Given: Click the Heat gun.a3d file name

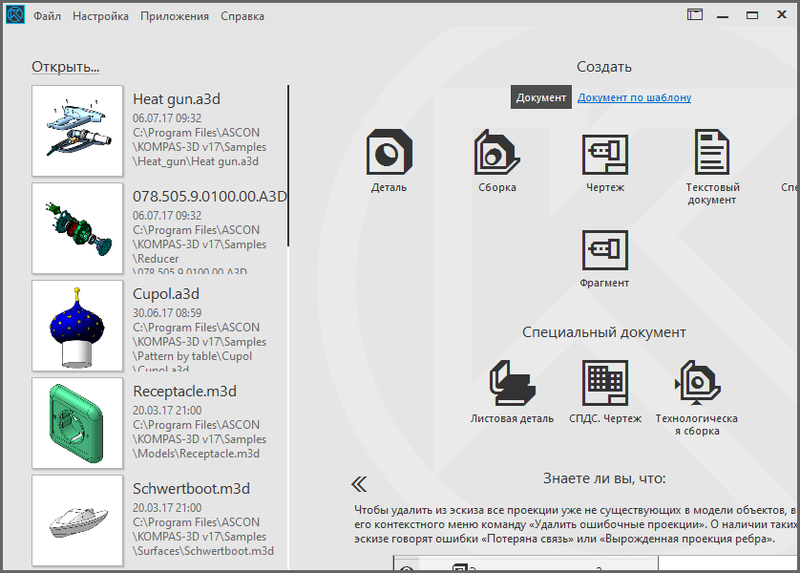Looking at the screenshot, I should 177,99.
